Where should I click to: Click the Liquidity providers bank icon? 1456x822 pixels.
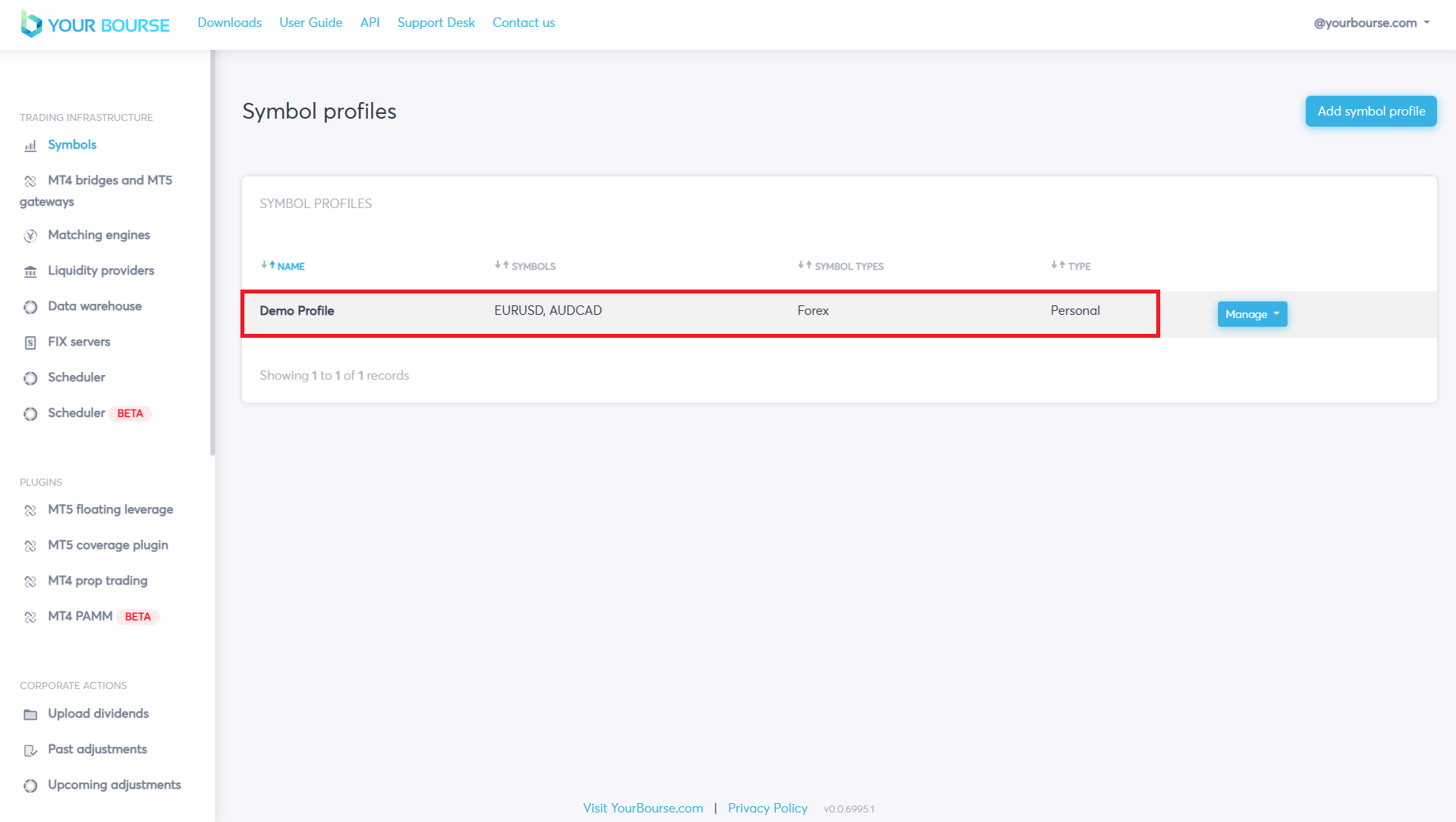30,271
